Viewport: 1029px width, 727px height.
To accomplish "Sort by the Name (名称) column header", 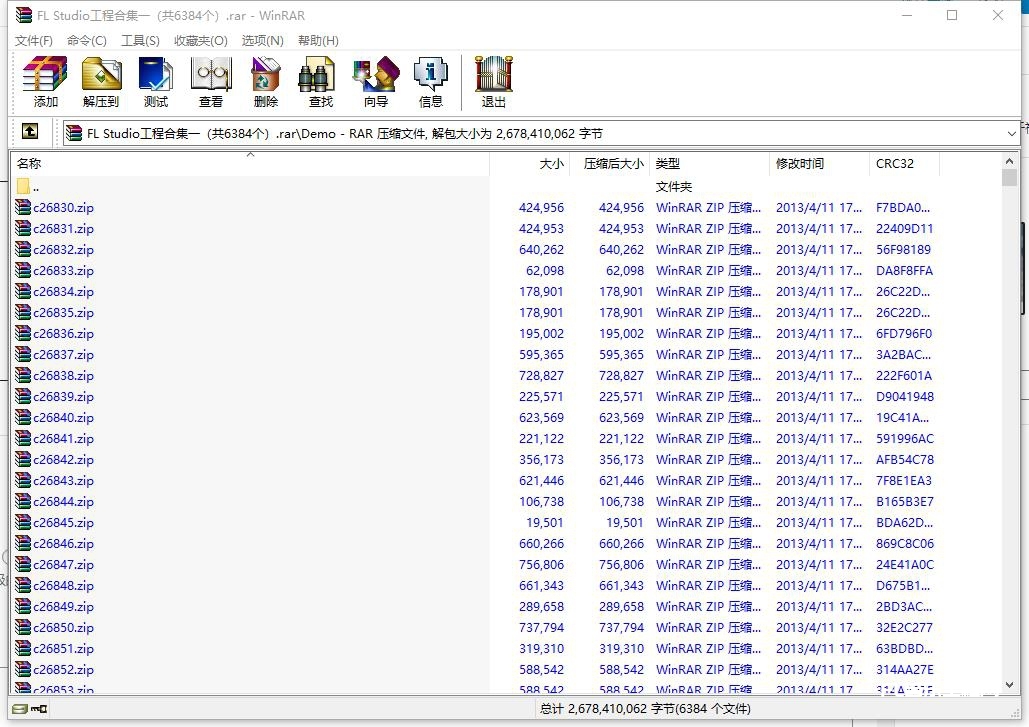I will click(250, 163).
